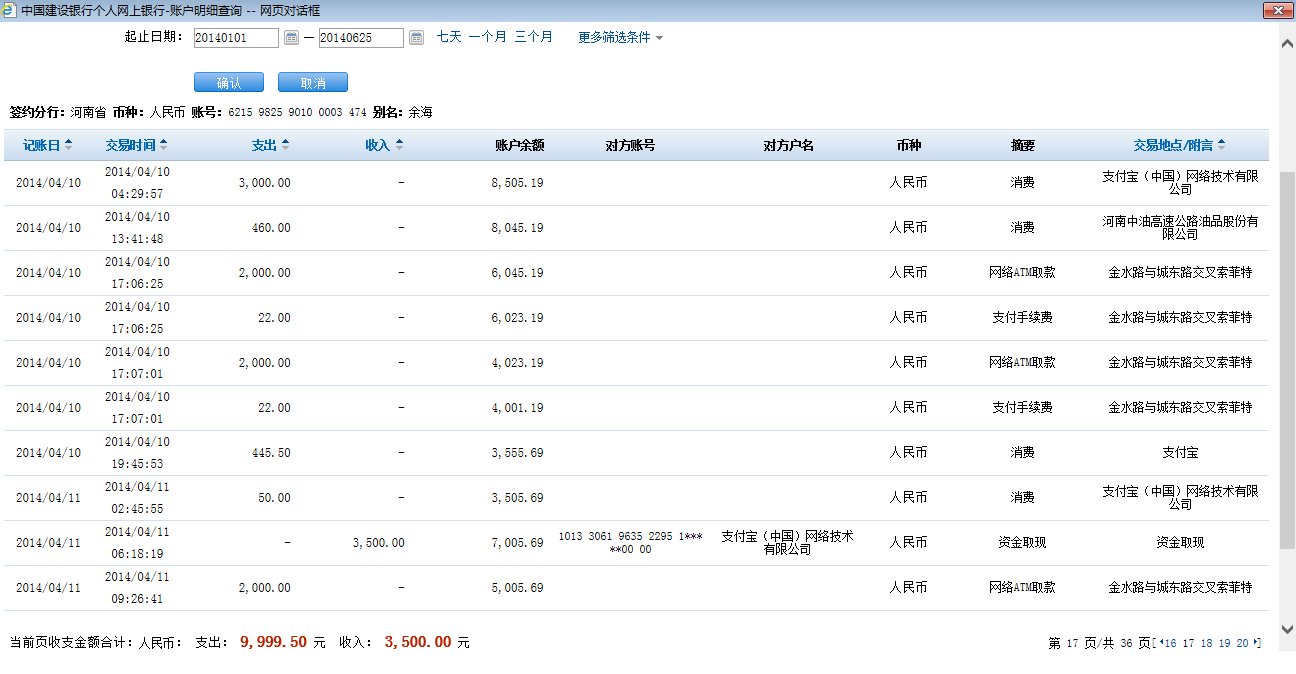Choose the 一个月 date range link
The image size is (1296, 674).
point(488,37)
